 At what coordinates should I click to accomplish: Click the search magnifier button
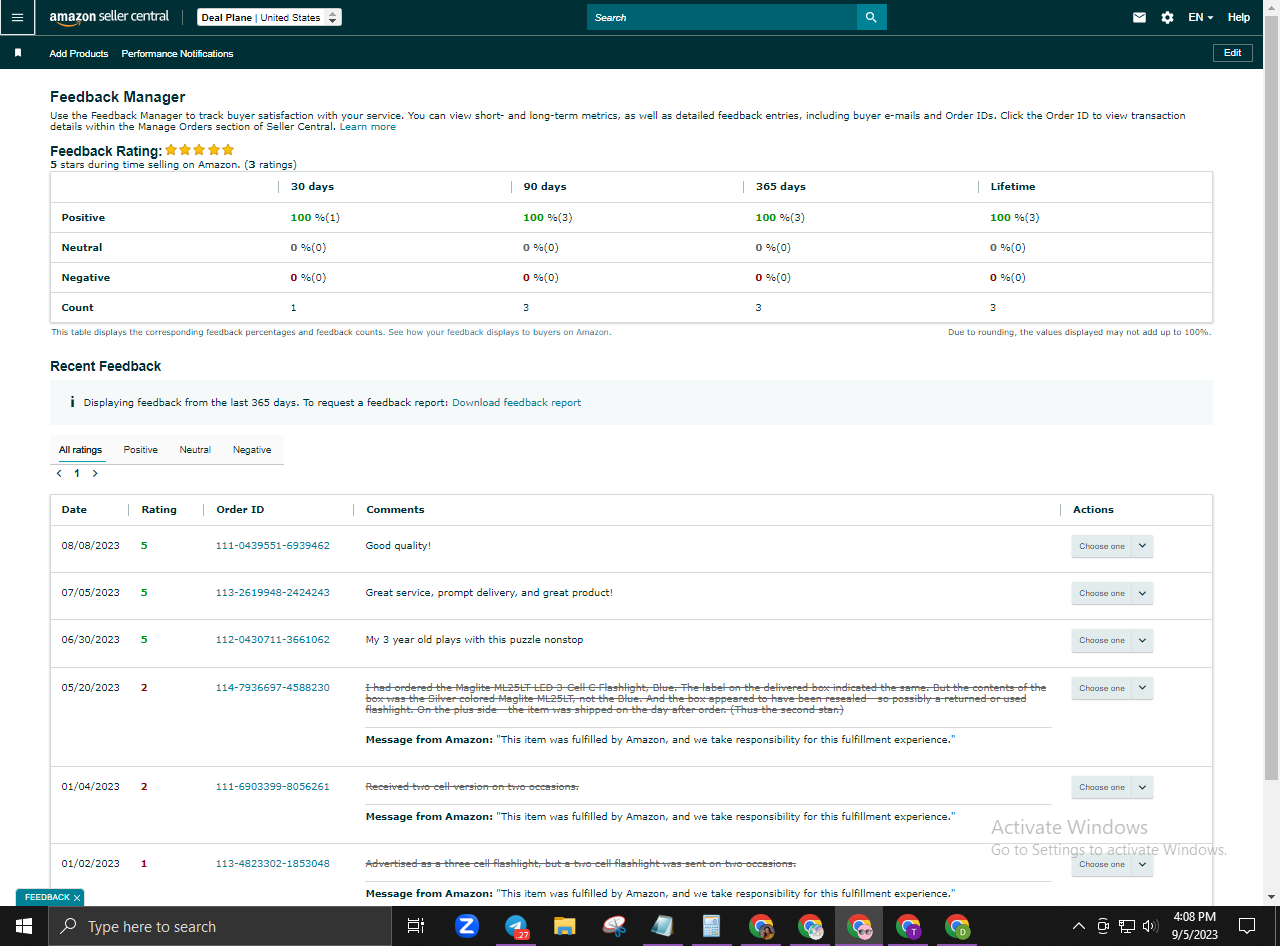click(x=871, y=17)
